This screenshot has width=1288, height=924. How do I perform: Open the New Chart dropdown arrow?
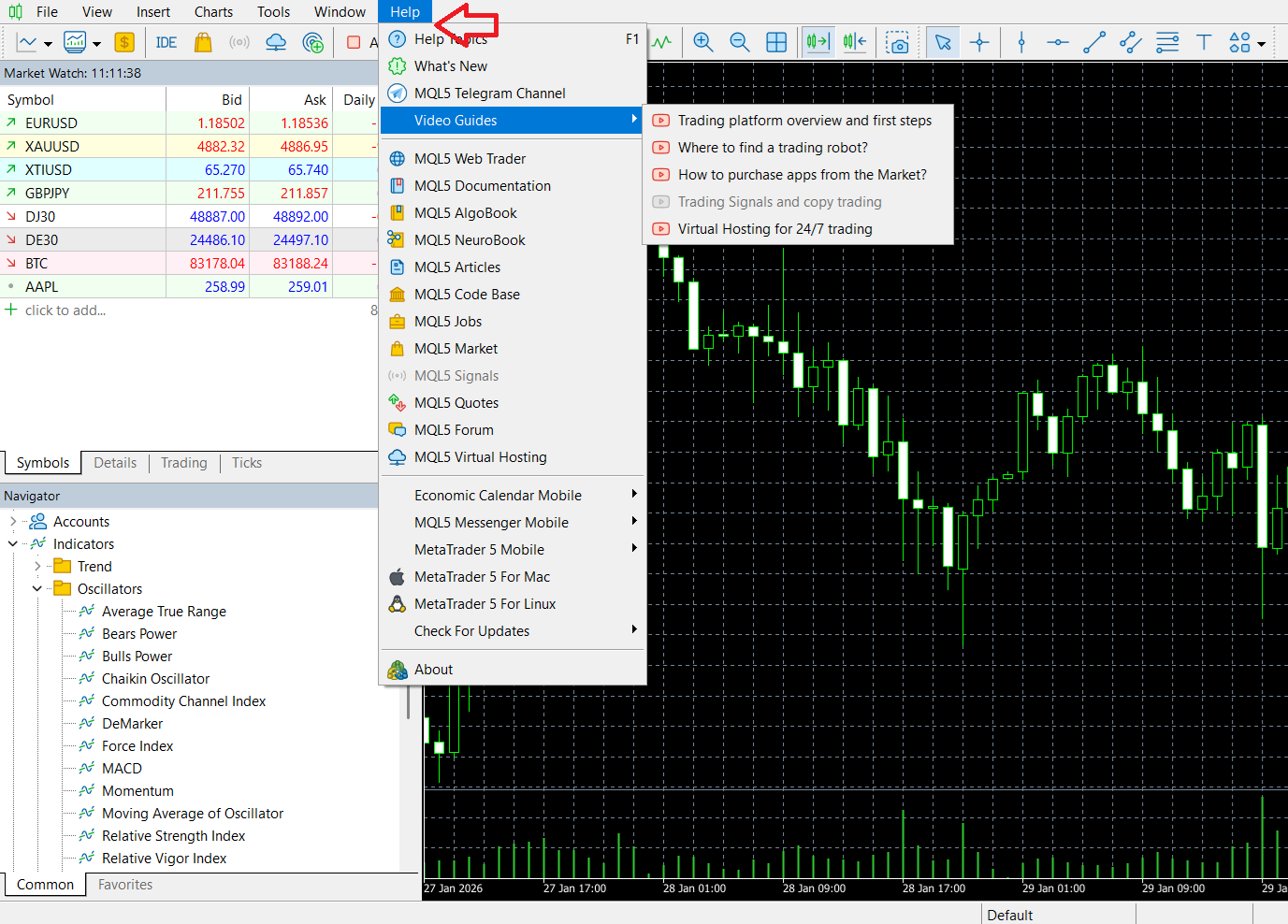(x=48, y=43)
